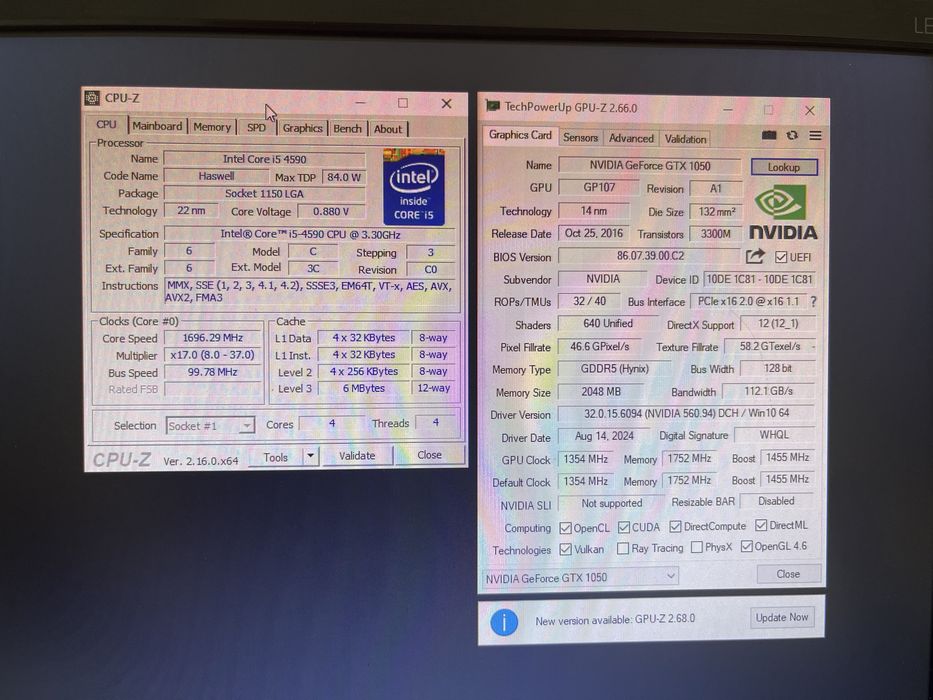Click the NVIDIA logo in GPU-Z
This screenshot has width=933, height=700.
[x=782, y=212]
